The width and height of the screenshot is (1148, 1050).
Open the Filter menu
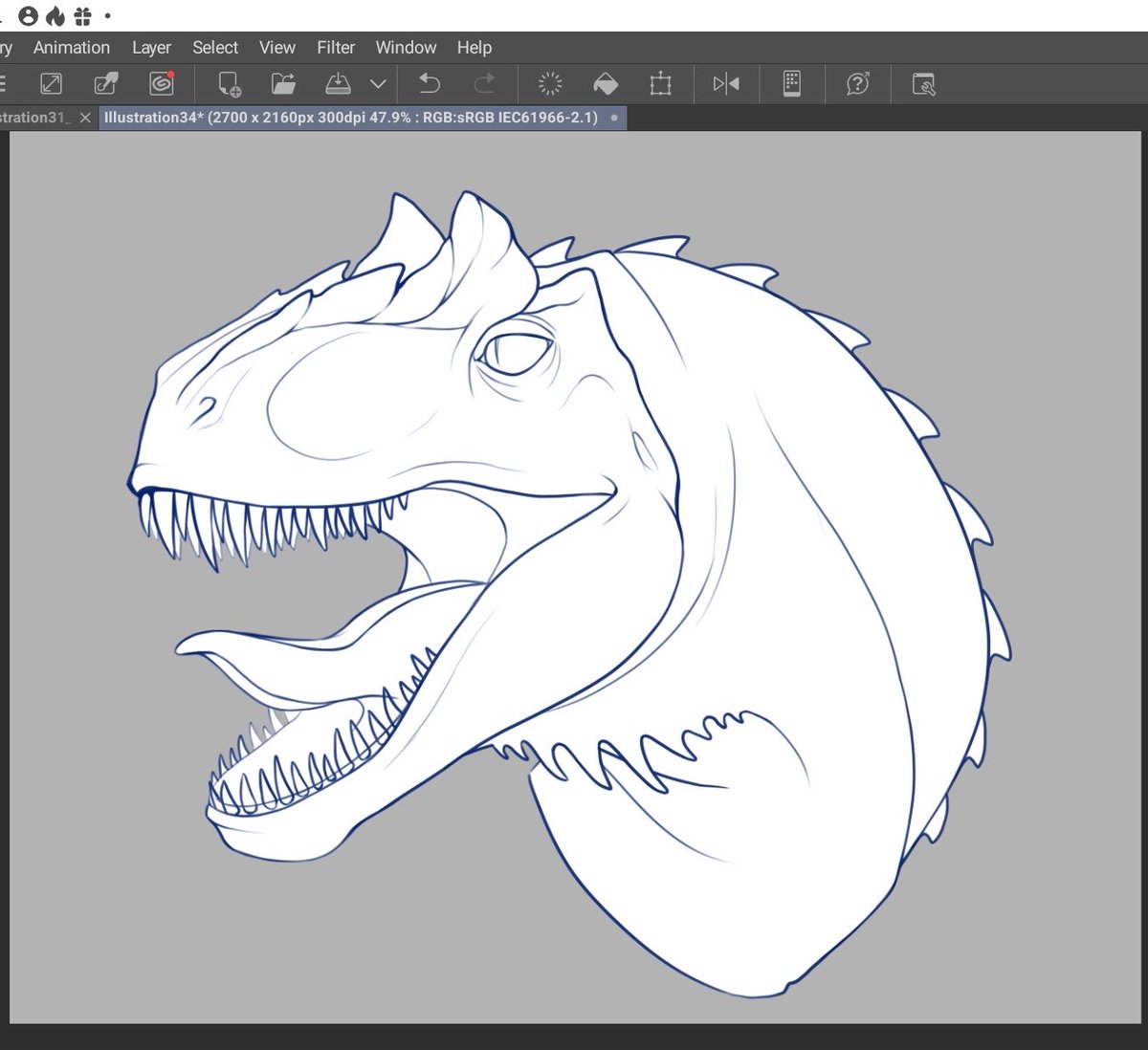click(336, 47)
